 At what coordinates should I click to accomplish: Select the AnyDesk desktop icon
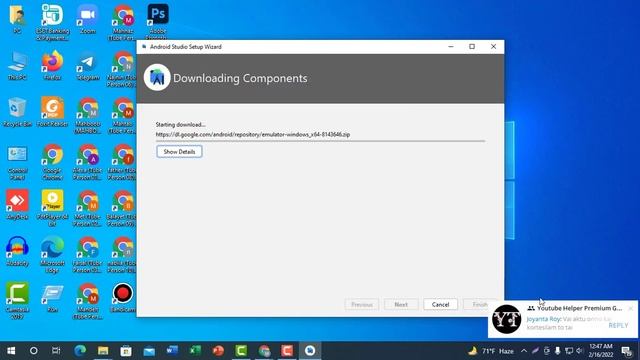[x=17, y=205]
